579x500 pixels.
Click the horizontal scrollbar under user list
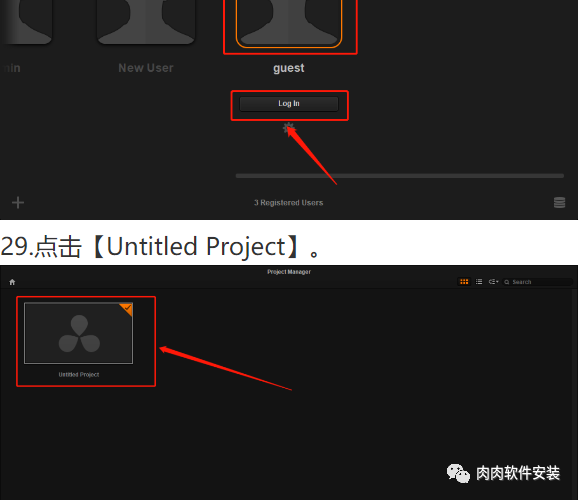400,176
